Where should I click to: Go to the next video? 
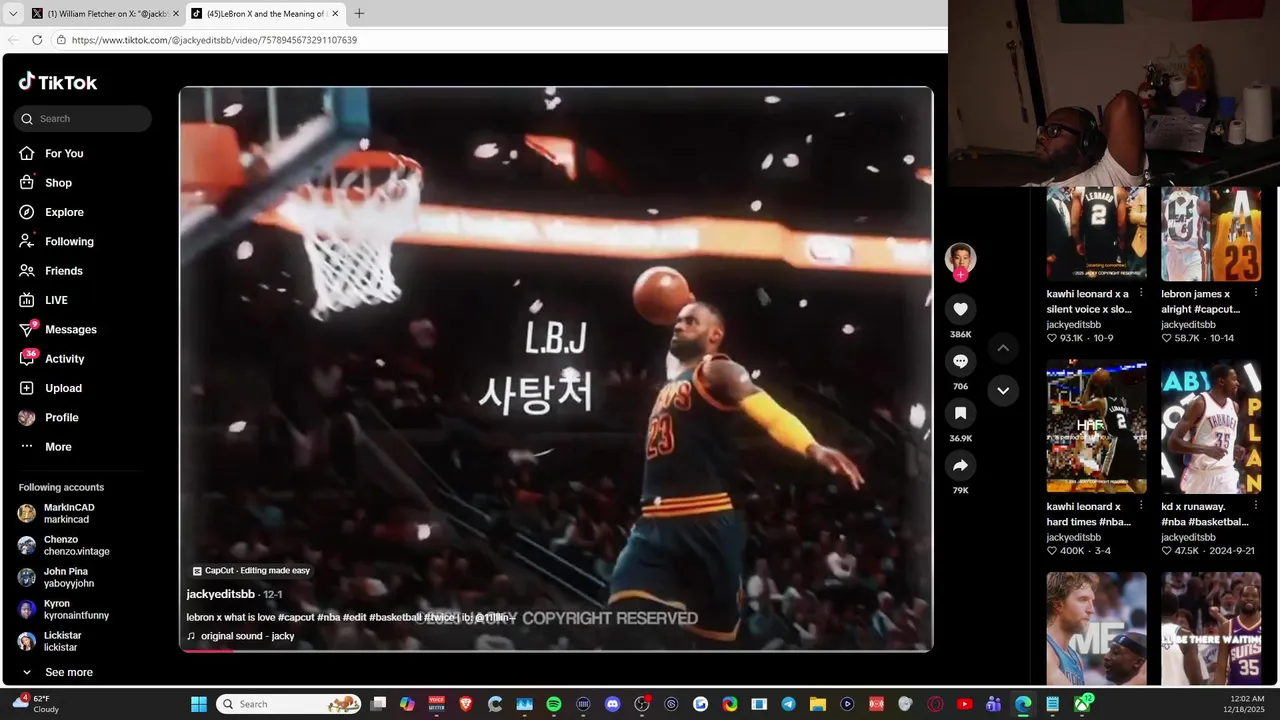pyautogui.click(x=1003, y=390)
